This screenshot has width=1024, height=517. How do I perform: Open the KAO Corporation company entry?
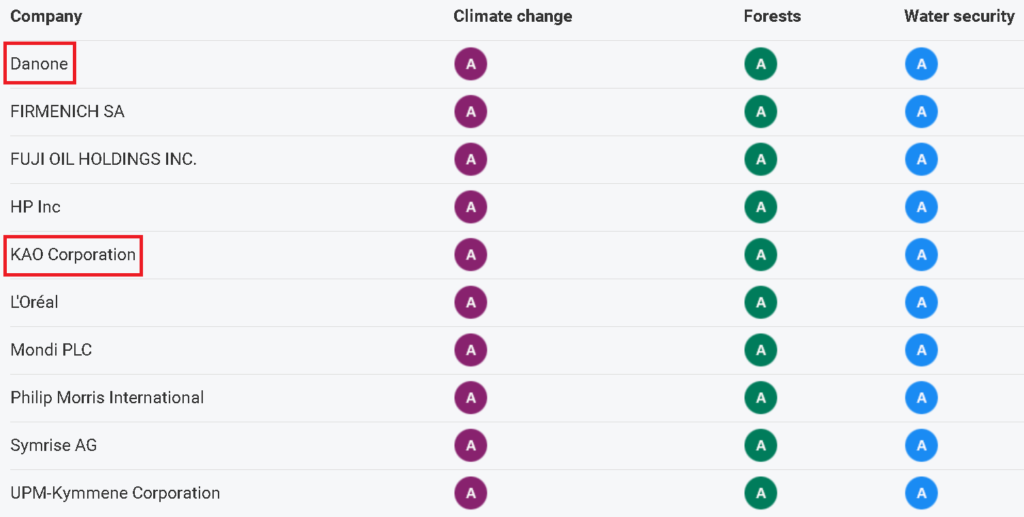(x=72, y=255)
